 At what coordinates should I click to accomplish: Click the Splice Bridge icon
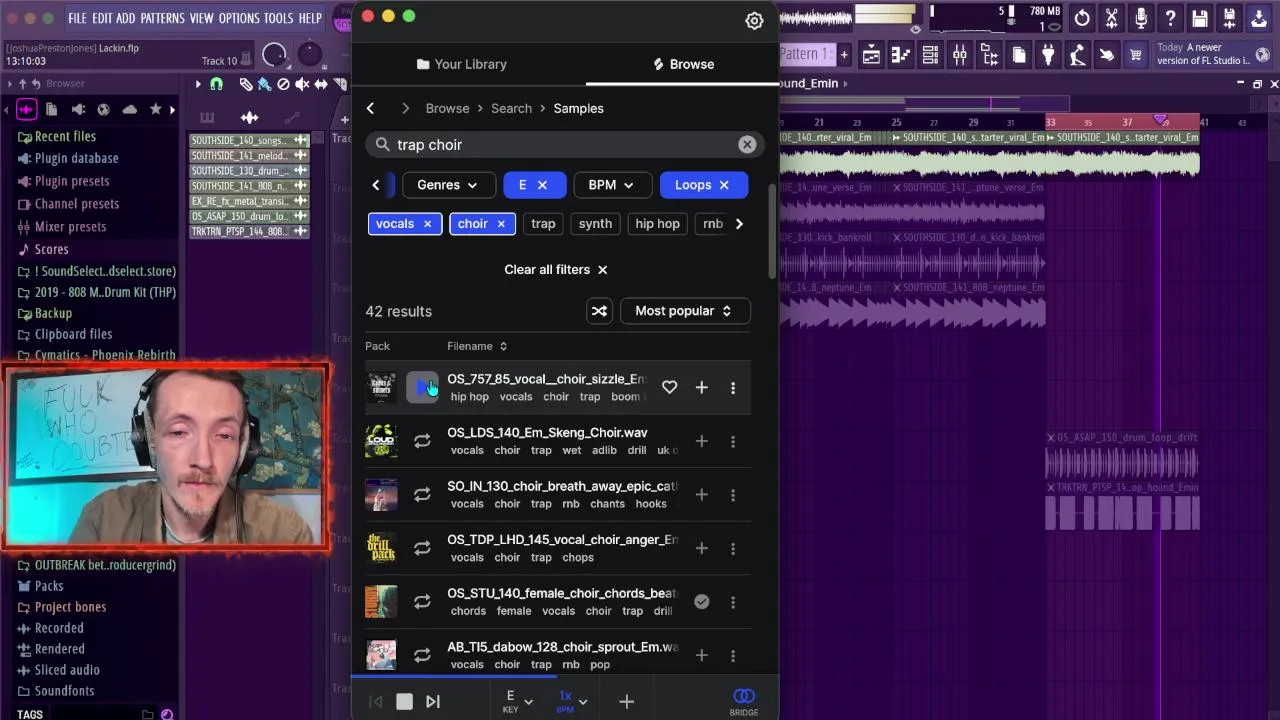tap(743, 701)
